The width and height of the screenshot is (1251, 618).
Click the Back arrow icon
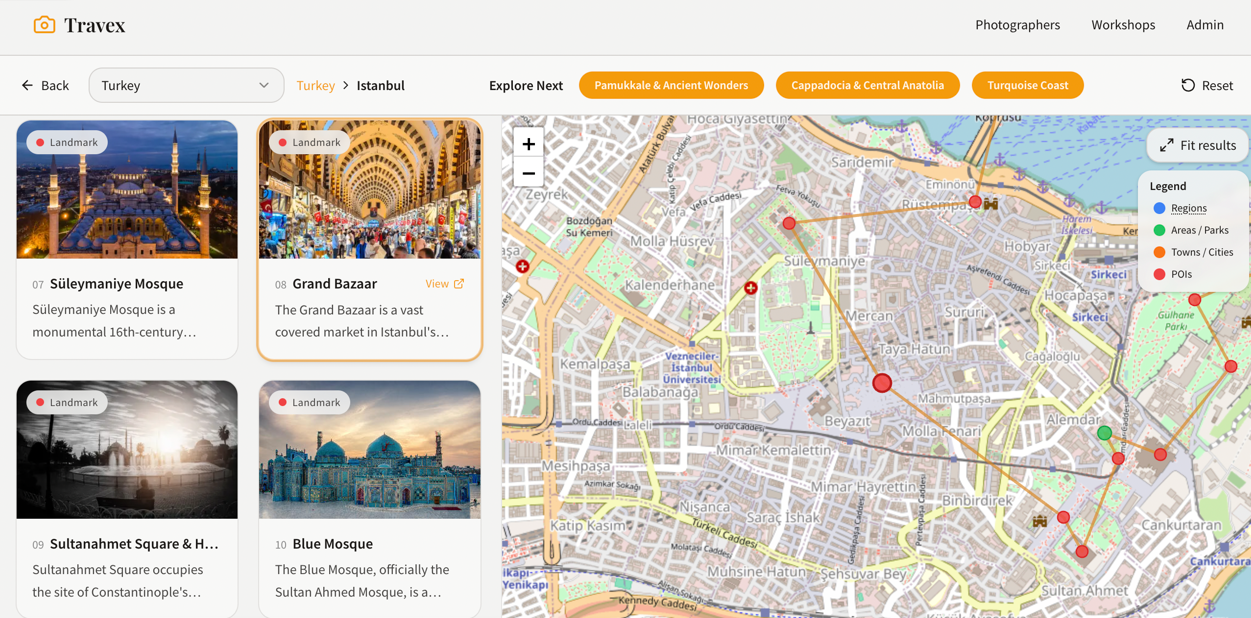pos(27,86)
